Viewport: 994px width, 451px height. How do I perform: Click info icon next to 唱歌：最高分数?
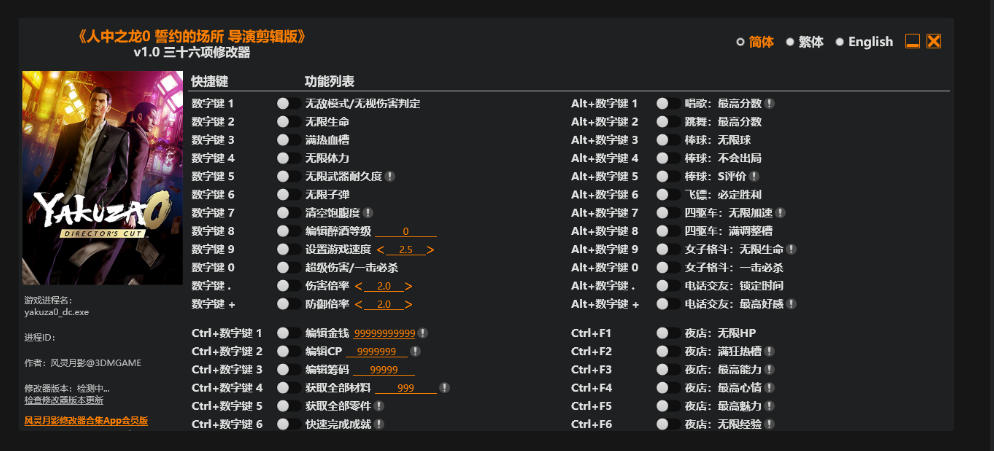click(769, 103)
